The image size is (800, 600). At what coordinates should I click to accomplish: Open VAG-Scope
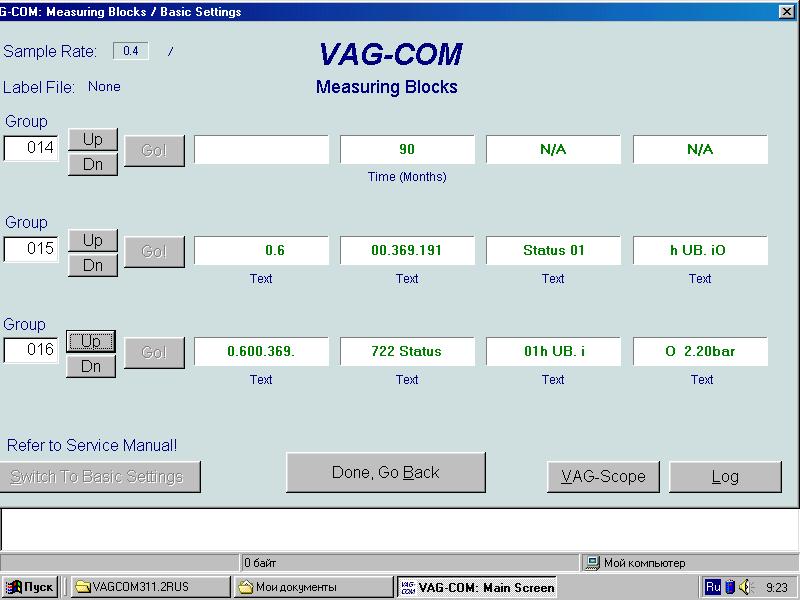tap(603, 477)
